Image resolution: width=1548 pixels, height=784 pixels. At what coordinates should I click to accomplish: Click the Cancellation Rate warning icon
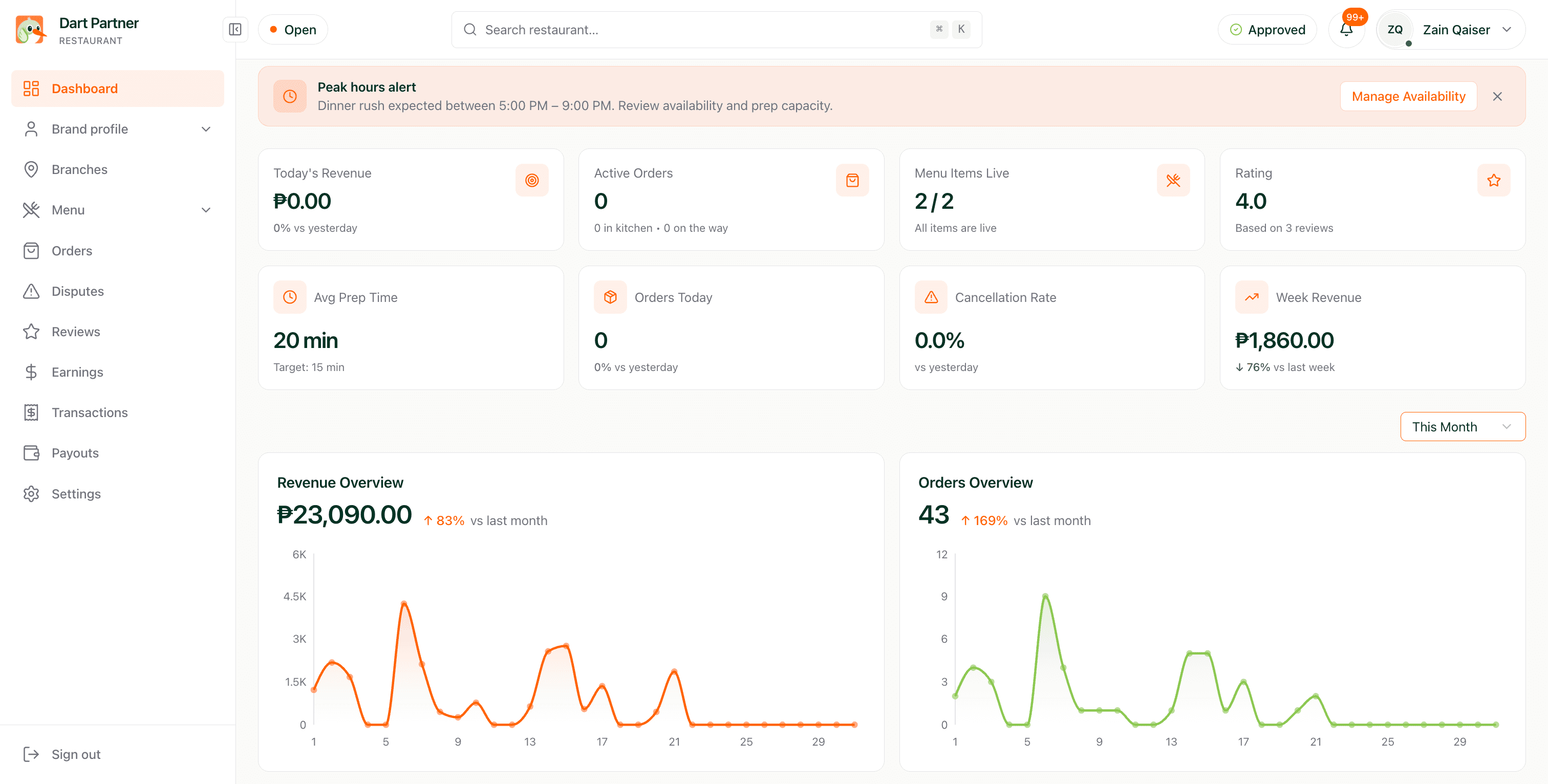[931, 297]
